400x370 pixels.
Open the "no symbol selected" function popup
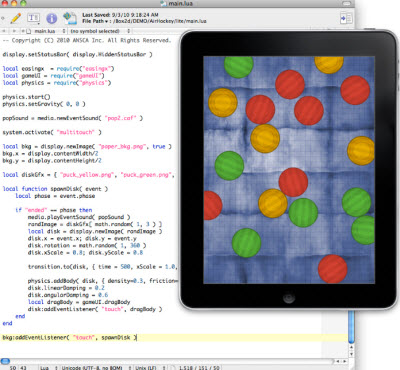(99, 31)
